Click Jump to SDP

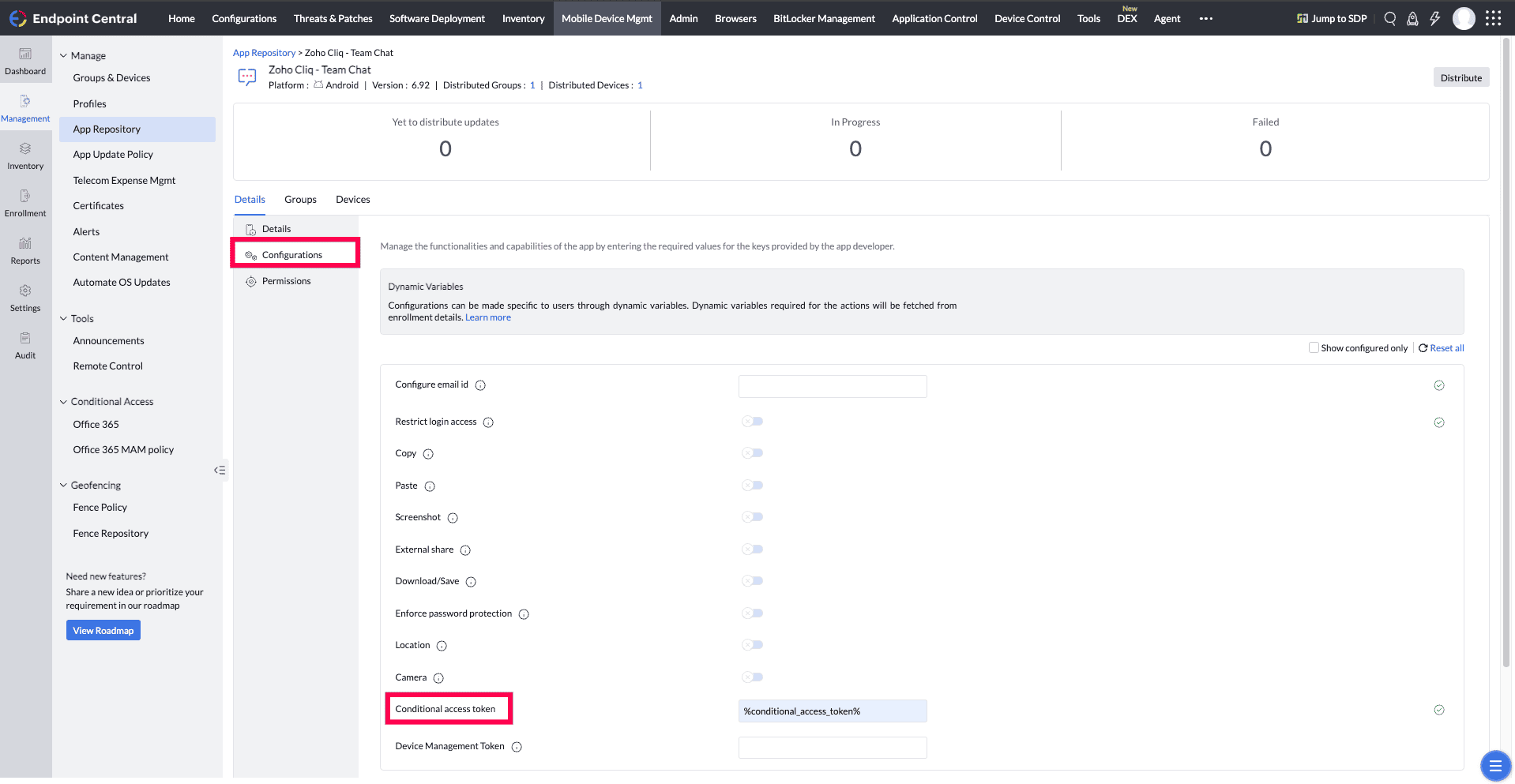[1332, 18]
